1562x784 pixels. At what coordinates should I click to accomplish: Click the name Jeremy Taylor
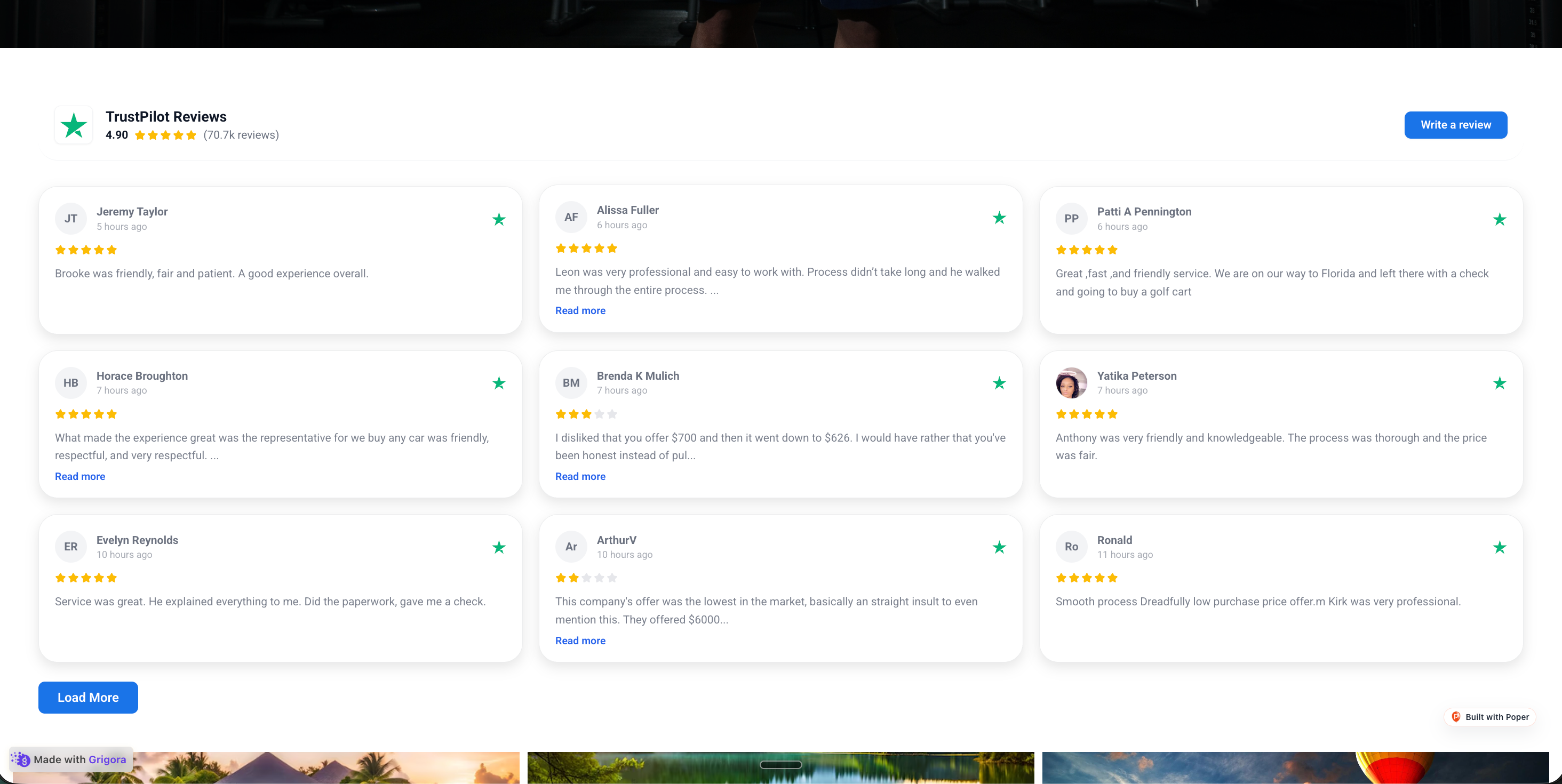click(132, 212)
